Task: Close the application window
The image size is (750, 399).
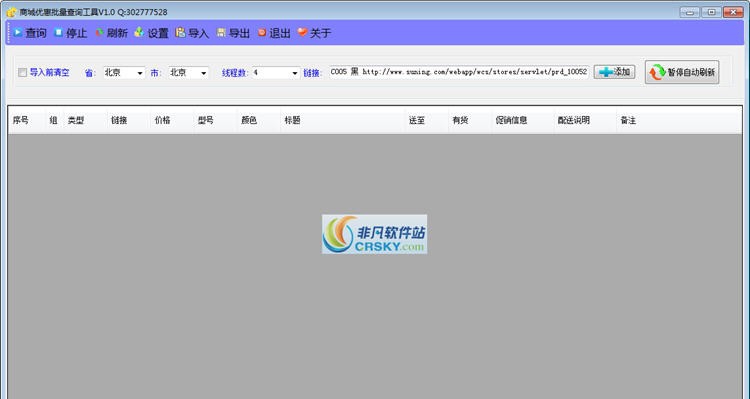Action: click(x=733, y=12)
